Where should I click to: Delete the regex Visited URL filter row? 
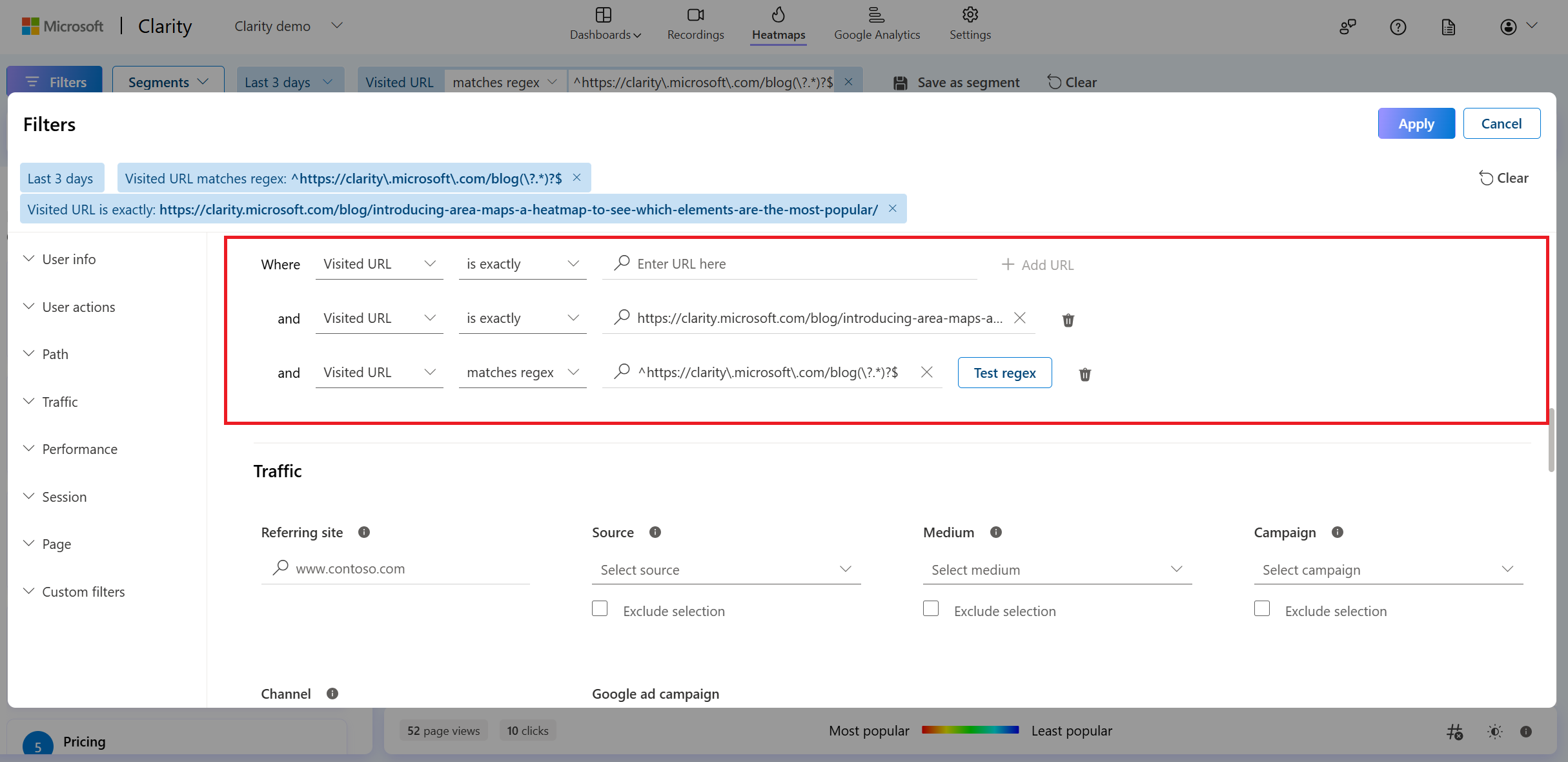1084,374
